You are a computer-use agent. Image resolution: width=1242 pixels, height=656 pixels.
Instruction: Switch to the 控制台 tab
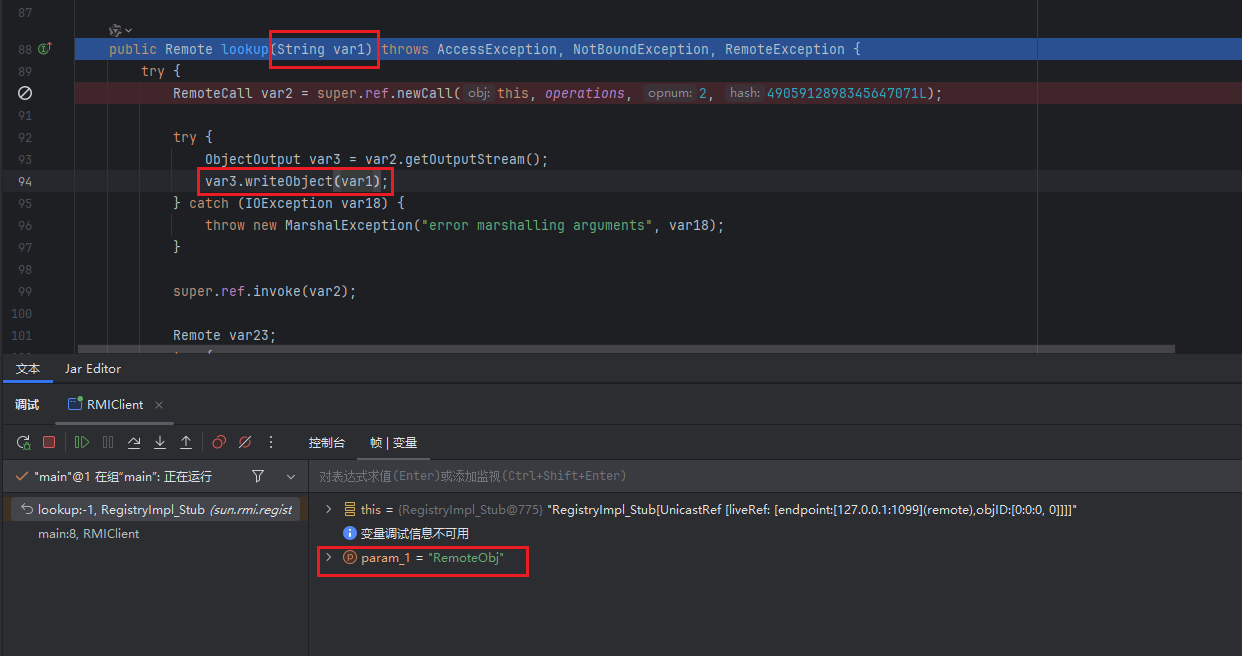click(x=326, y=443)
